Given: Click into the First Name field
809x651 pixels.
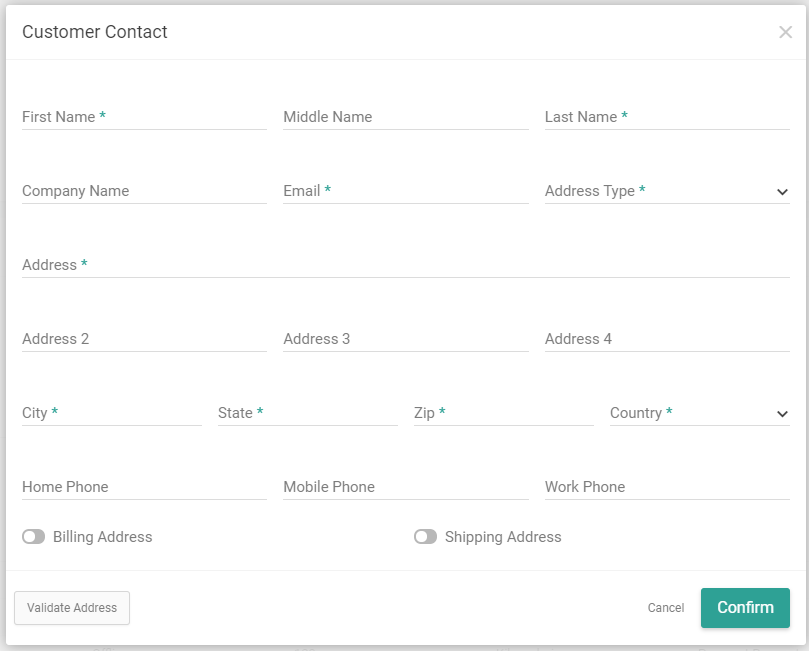Looking at the screenshot, I should click(x=143, y=117).
